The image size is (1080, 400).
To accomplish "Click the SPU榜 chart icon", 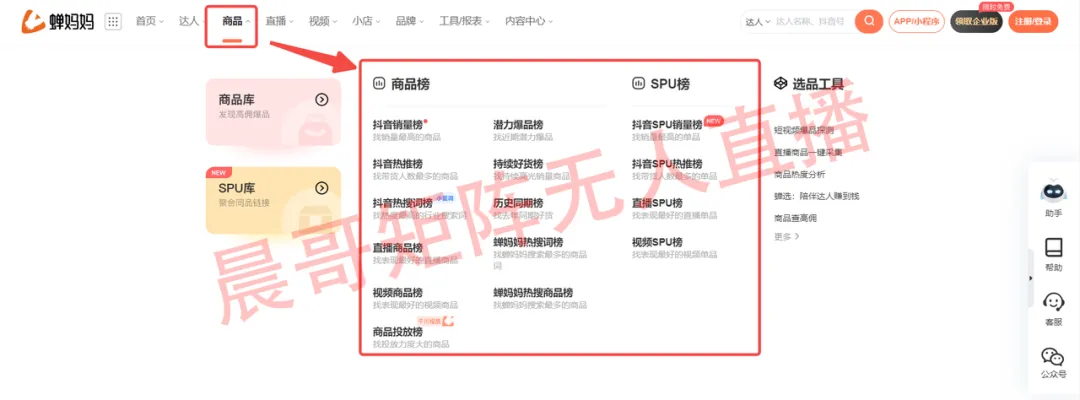I will 638,84.
